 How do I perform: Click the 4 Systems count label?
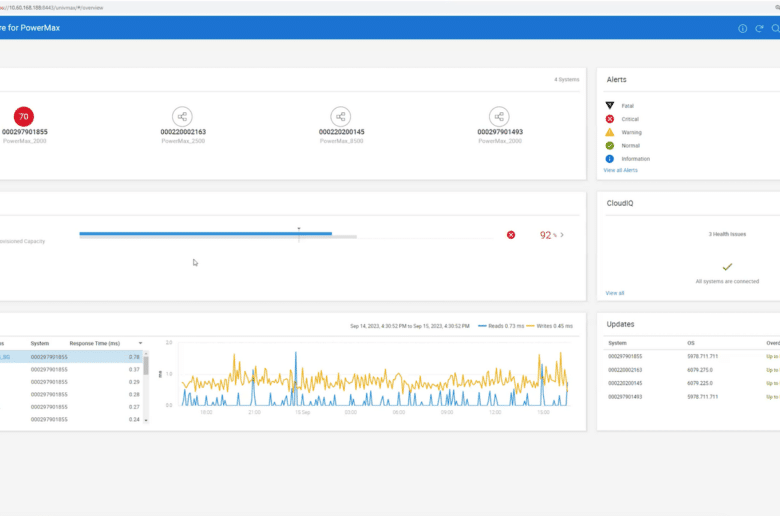pos(567,80)
